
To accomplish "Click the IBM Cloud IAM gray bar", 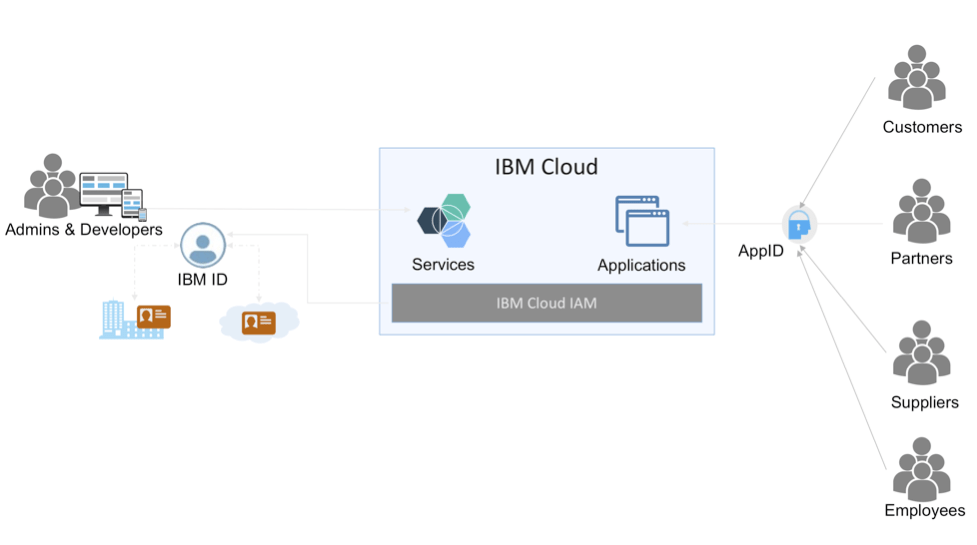I will [546, 303].
